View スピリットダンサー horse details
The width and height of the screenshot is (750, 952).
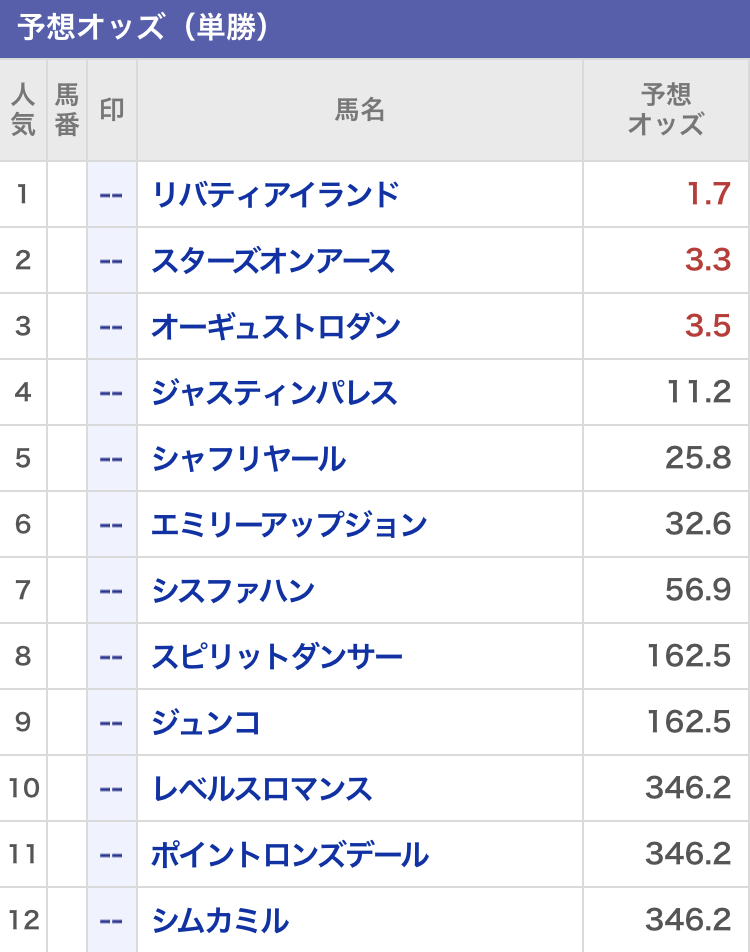(x=277, y=657)
